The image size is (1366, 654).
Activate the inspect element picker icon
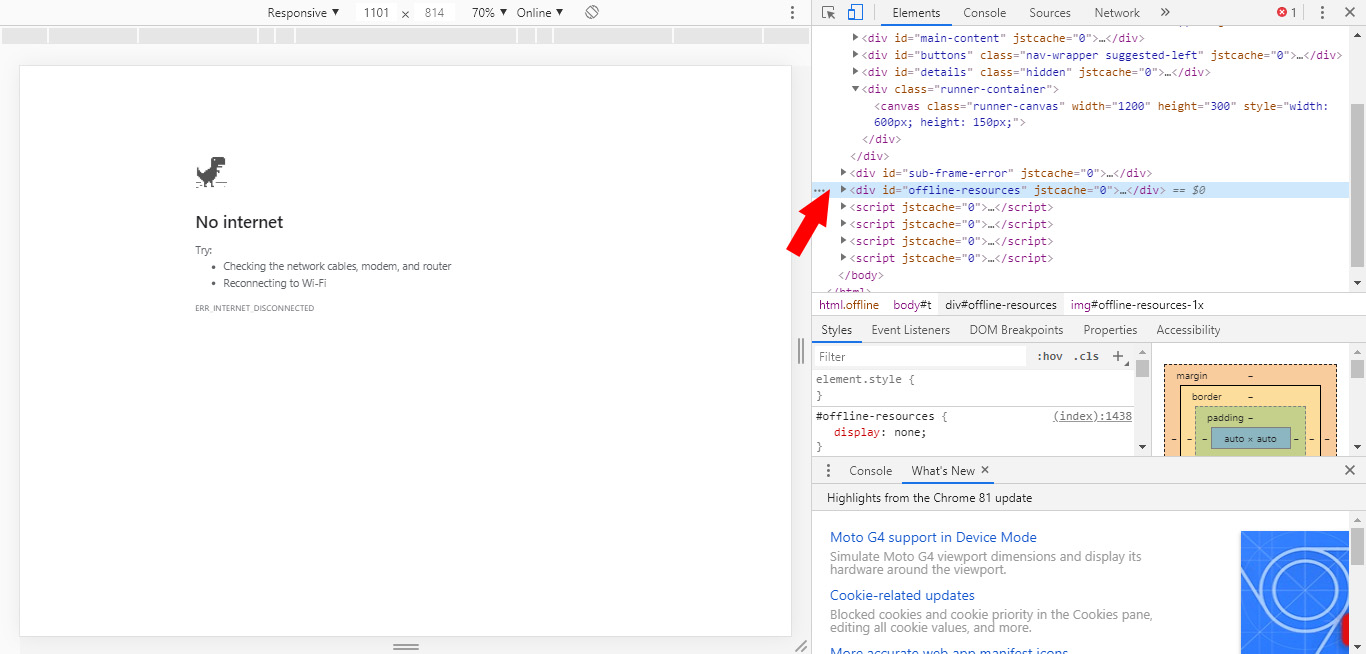click(828, 13)
